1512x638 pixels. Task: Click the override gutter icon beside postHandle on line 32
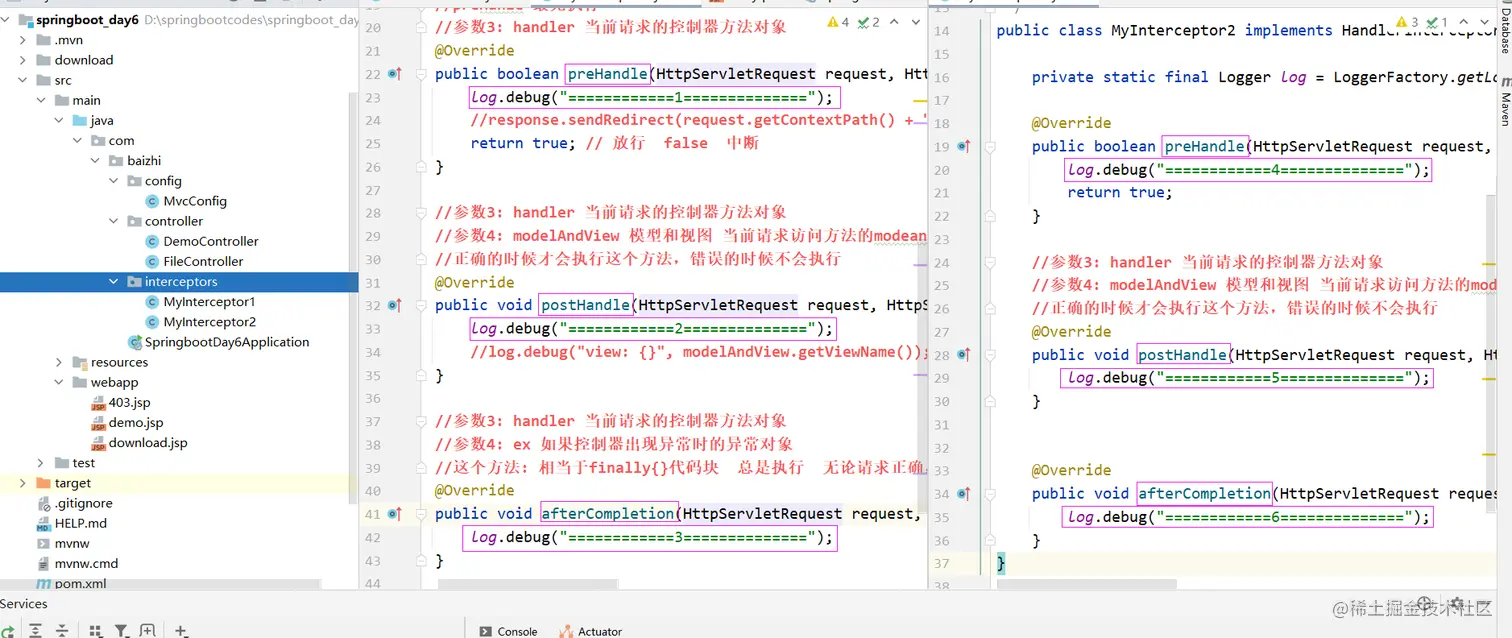coord(394,306)
